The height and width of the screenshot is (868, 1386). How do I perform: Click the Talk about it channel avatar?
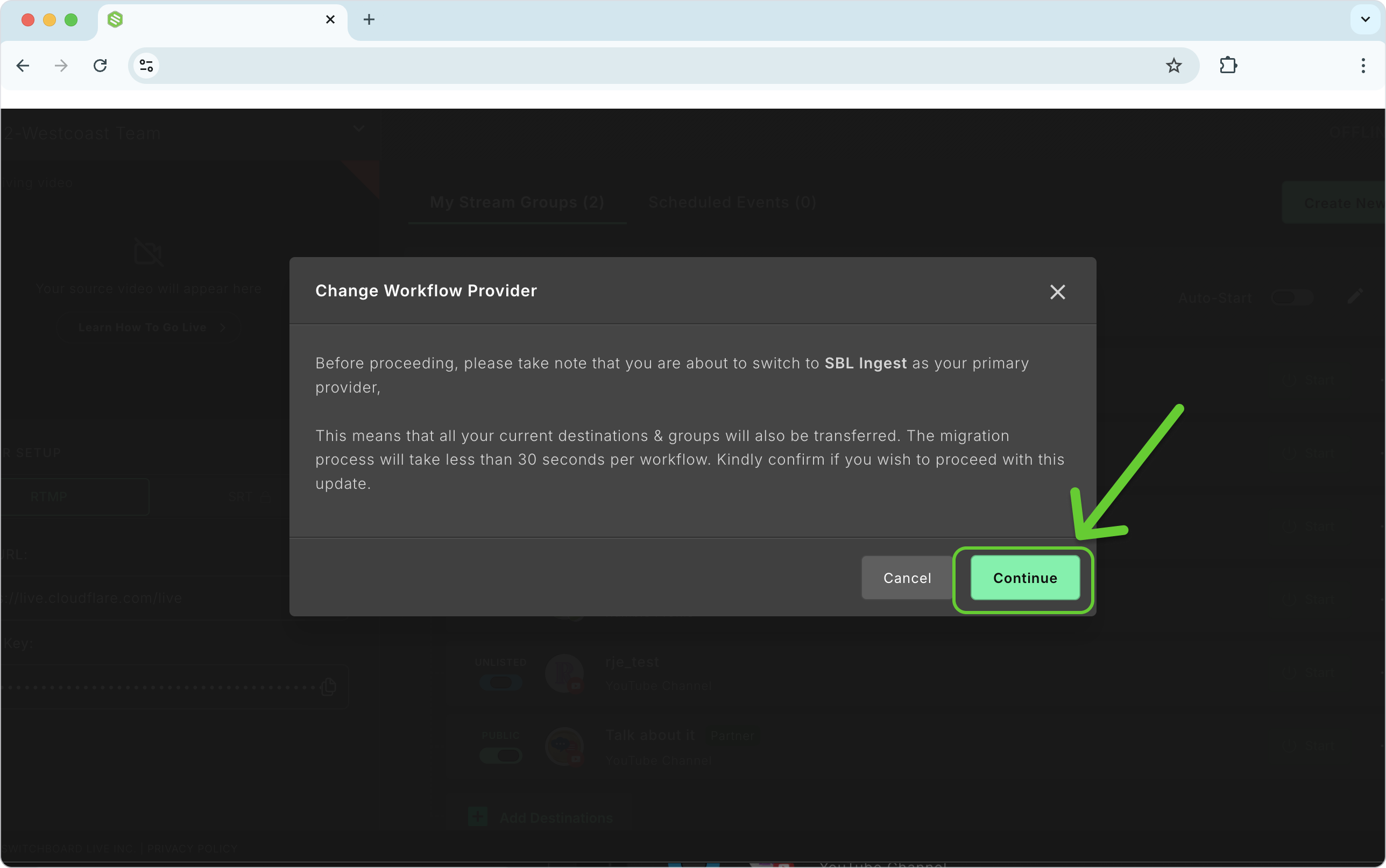564,746
